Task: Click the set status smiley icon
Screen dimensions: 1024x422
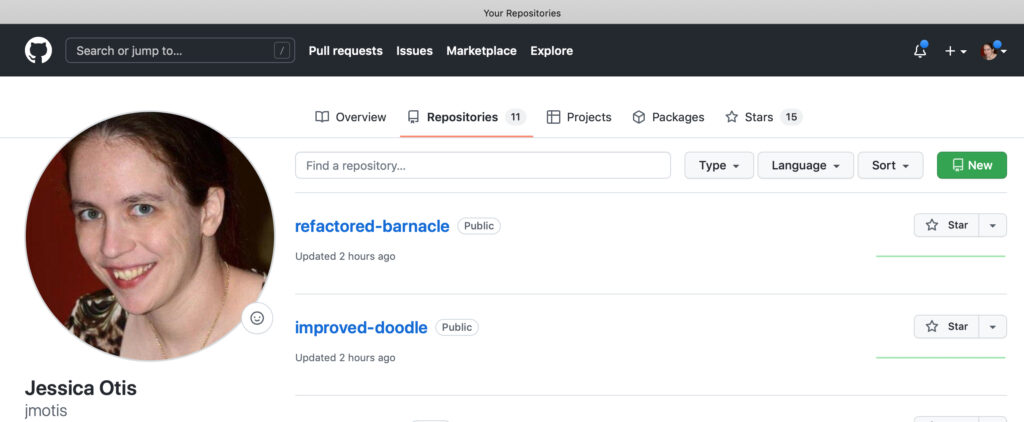Action: [x=257, y=318]
